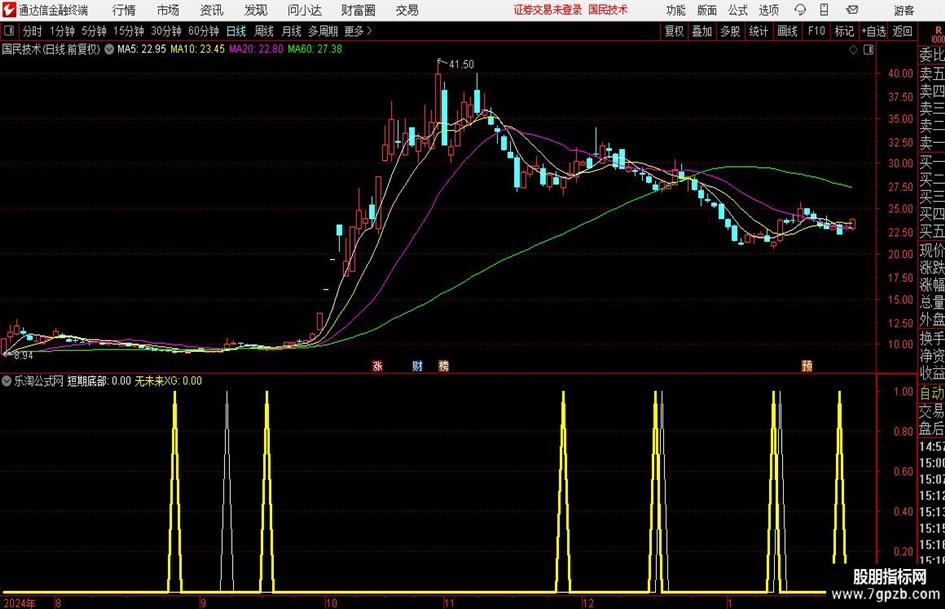This screenshot has width=945, height=609.
Task: Click the MA10: 23.45 indicator label
Action: 197,49
